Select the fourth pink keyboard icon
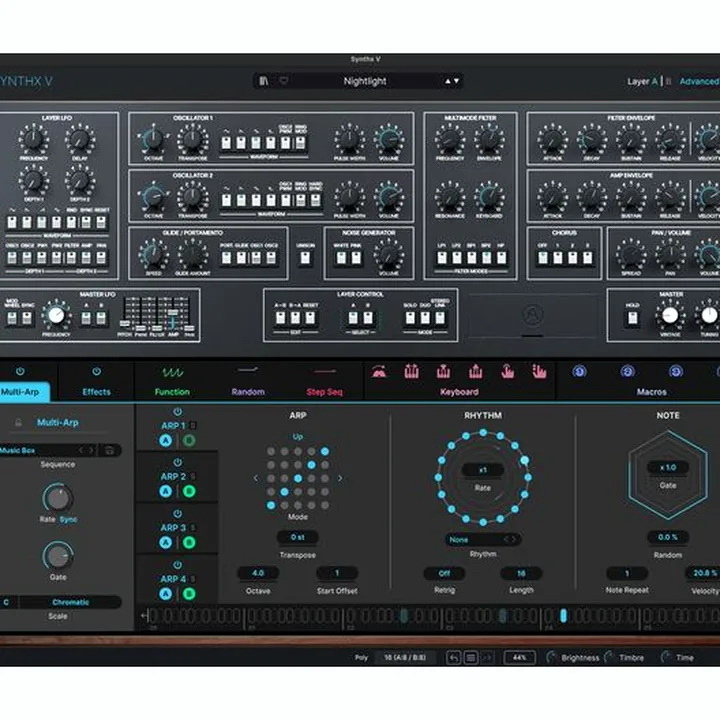The width and height of the screenshot is (720, 720). tap(475, 371)
